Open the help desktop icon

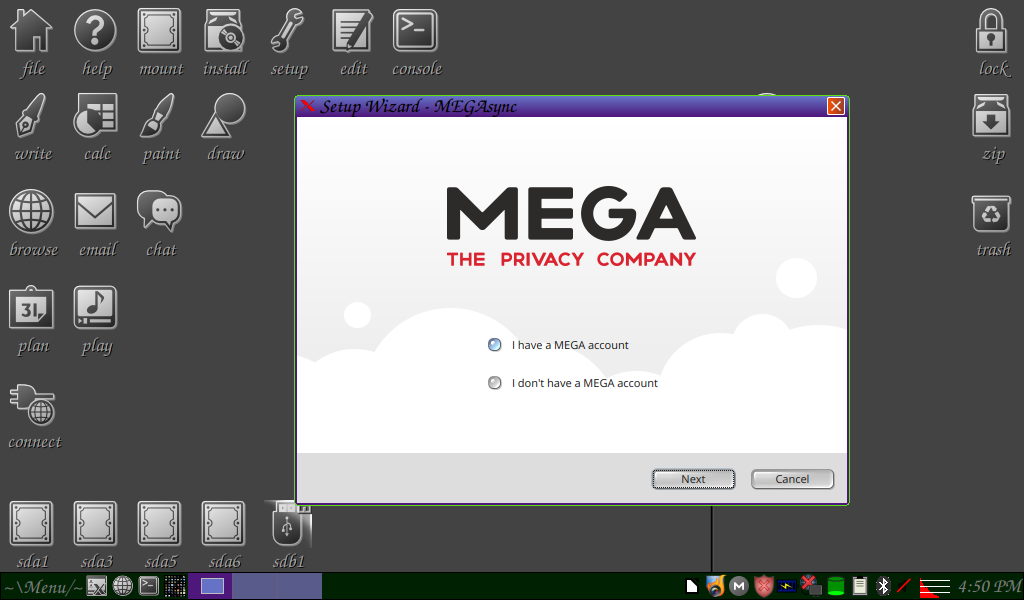coord(96,43)
